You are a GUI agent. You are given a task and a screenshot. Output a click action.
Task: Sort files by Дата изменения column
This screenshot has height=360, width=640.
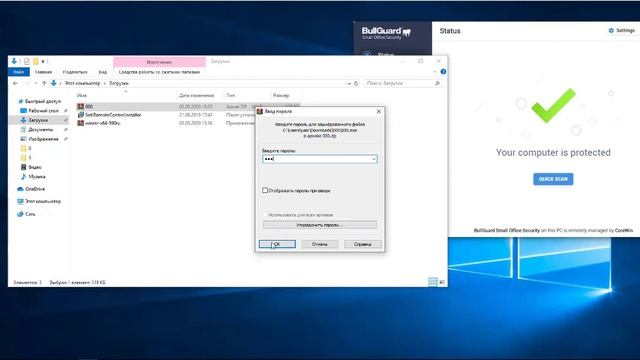click(x=196, y=95)
